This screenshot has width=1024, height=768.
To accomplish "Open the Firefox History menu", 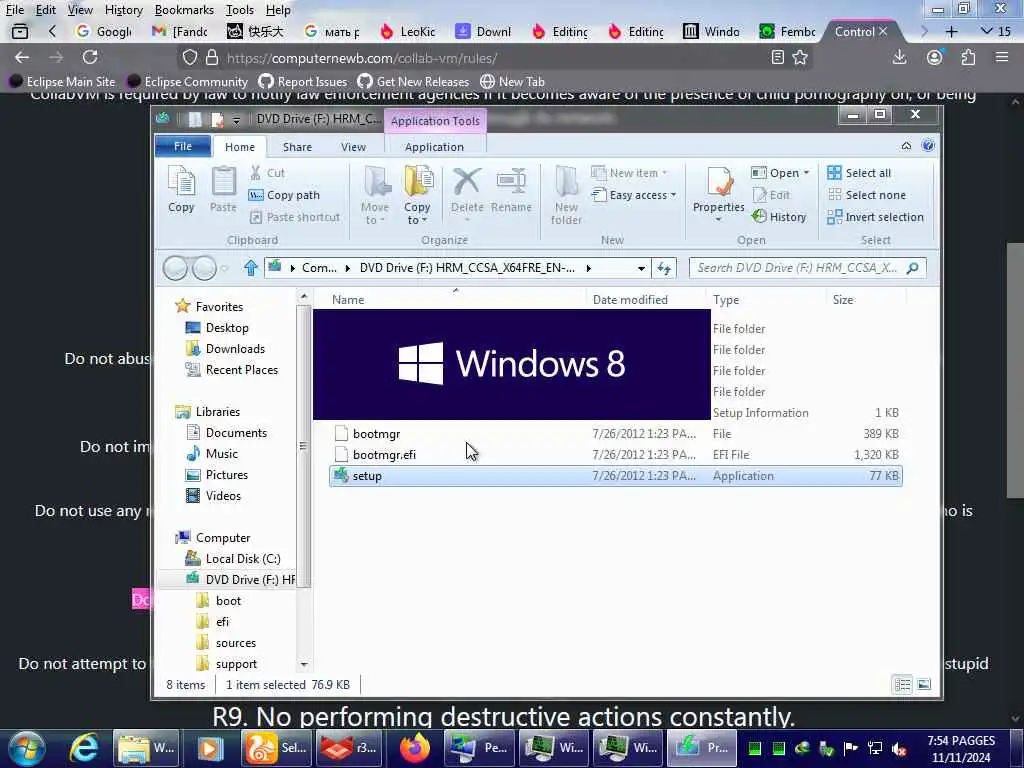I will [123, 10].
